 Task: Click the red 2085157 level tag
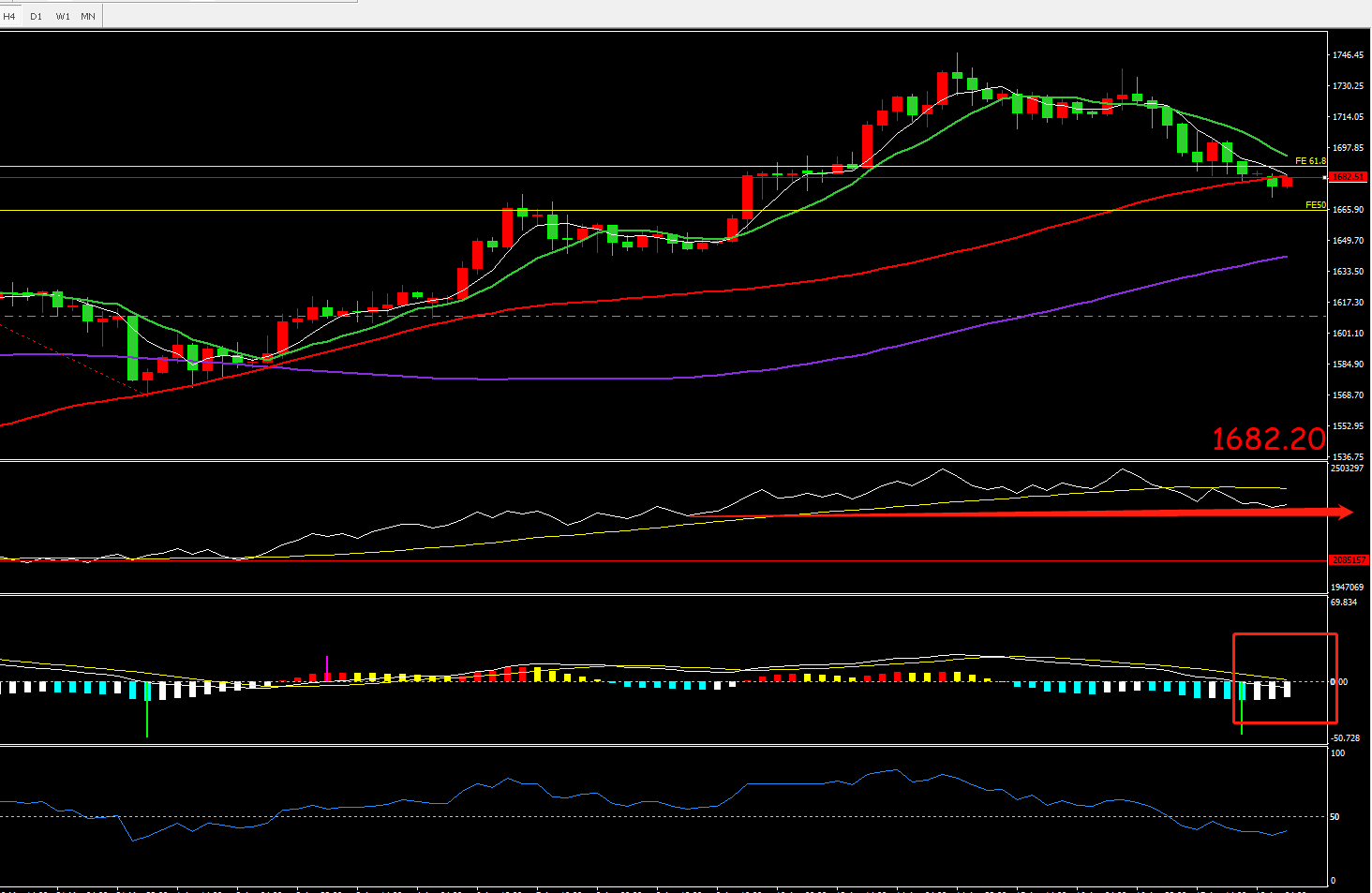[1349, 560]
